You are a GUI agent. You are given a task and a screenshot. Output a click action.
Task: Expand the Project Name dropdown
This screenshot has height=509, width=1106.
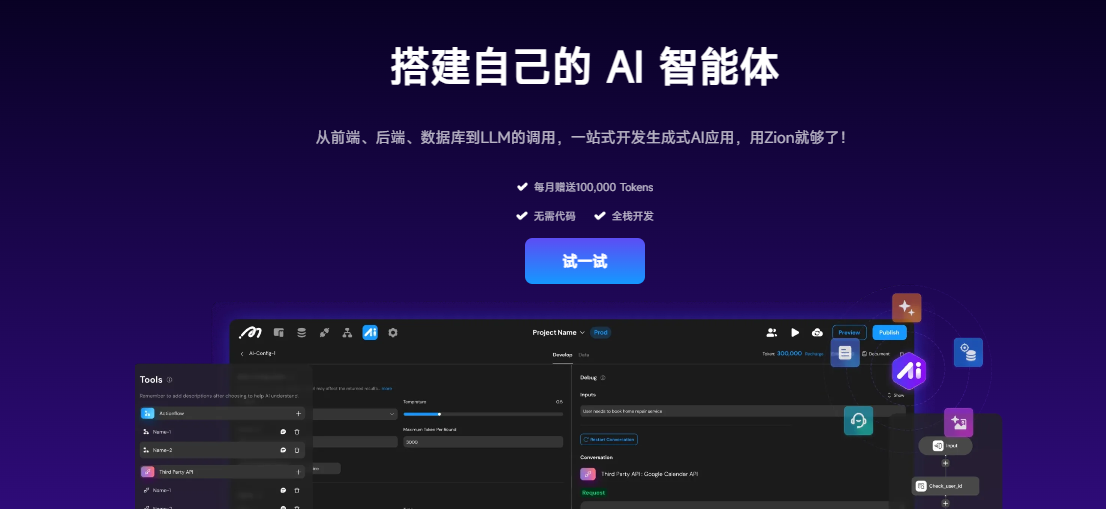[x=559, y=333]
